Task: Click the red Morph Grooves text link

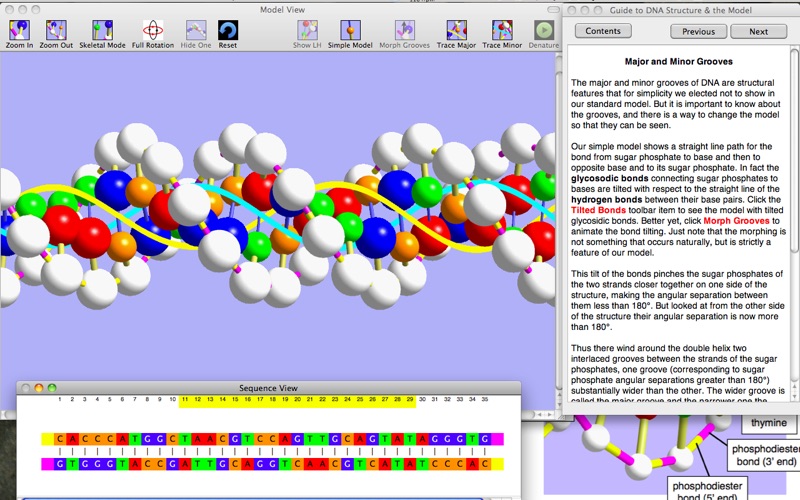Action: (x=736, y=220)
